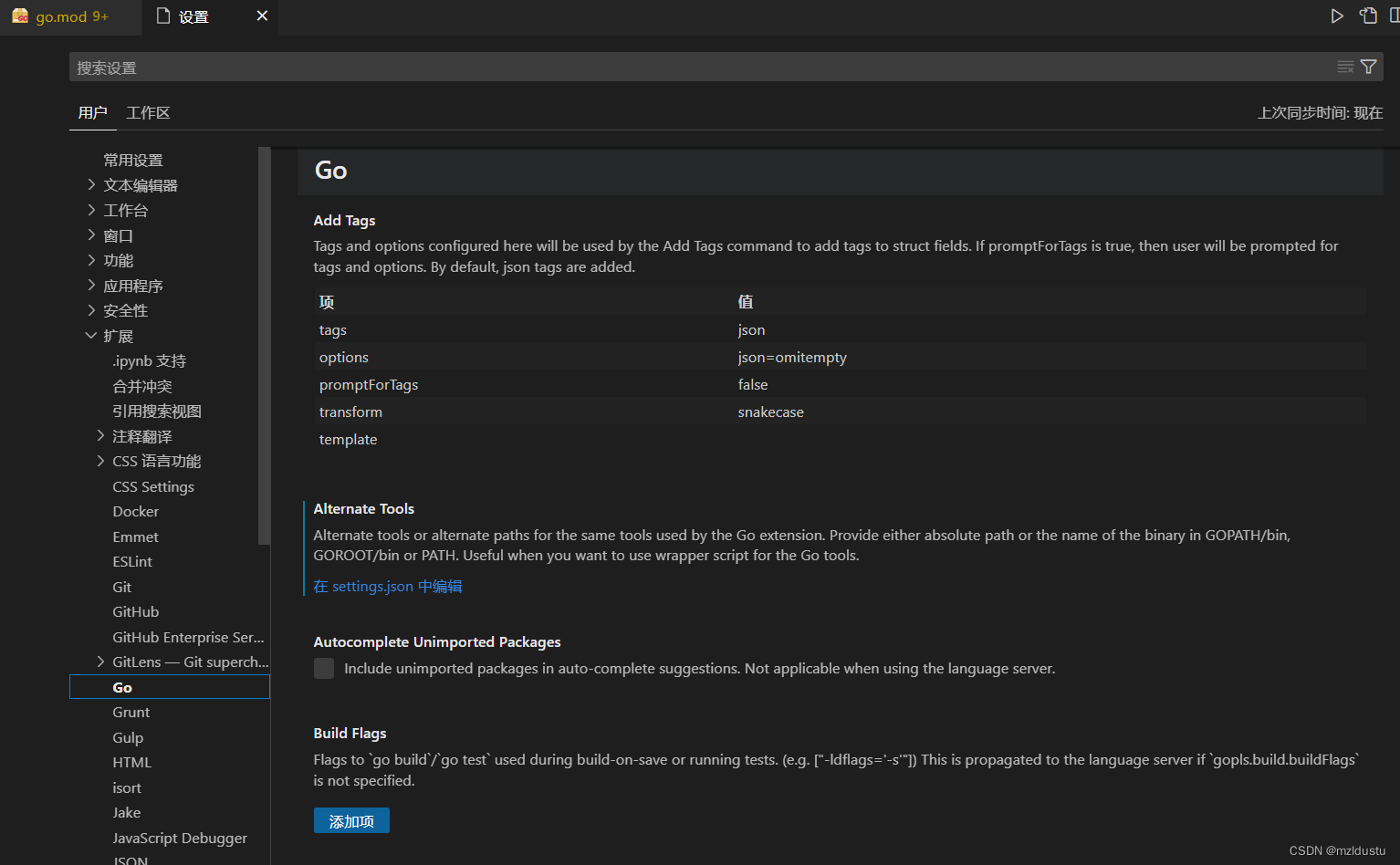Select Docker in the extensions list
The height and width of the screenshot is (865, 1400).
(135, 511)
